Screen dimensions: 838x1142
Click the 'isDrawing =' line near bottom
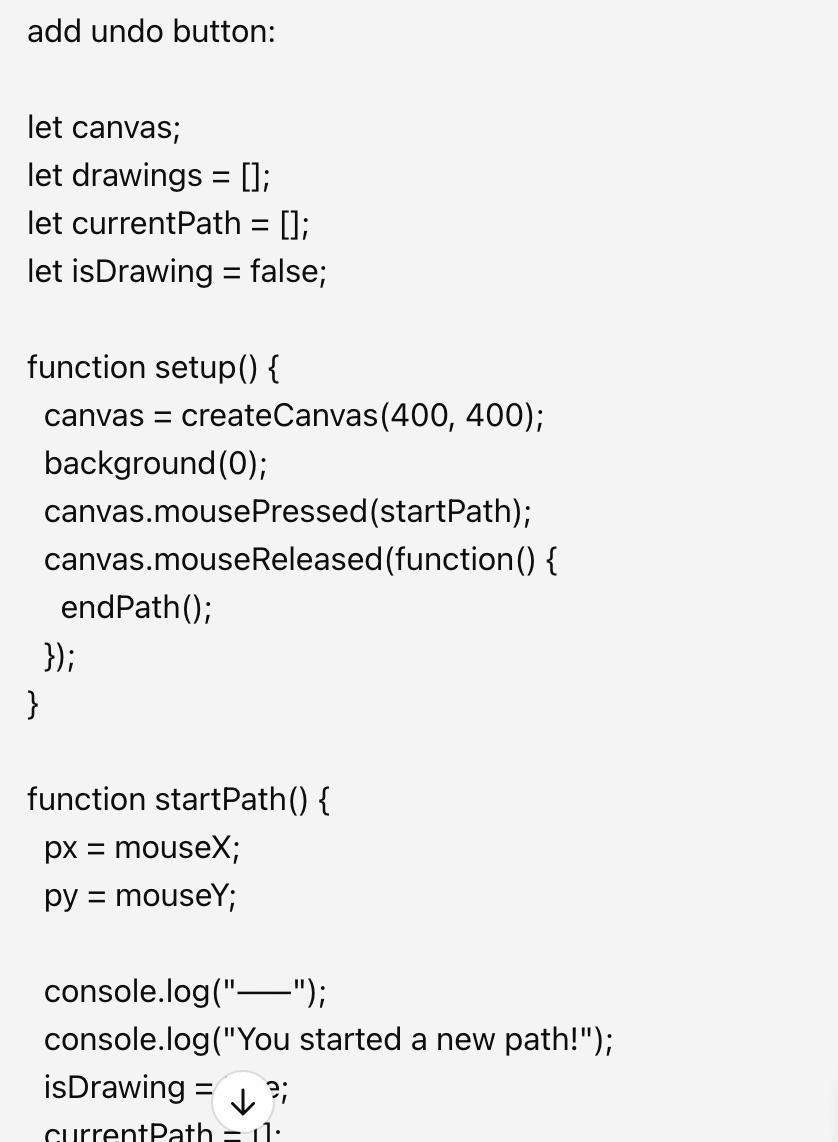point(166,1088)
